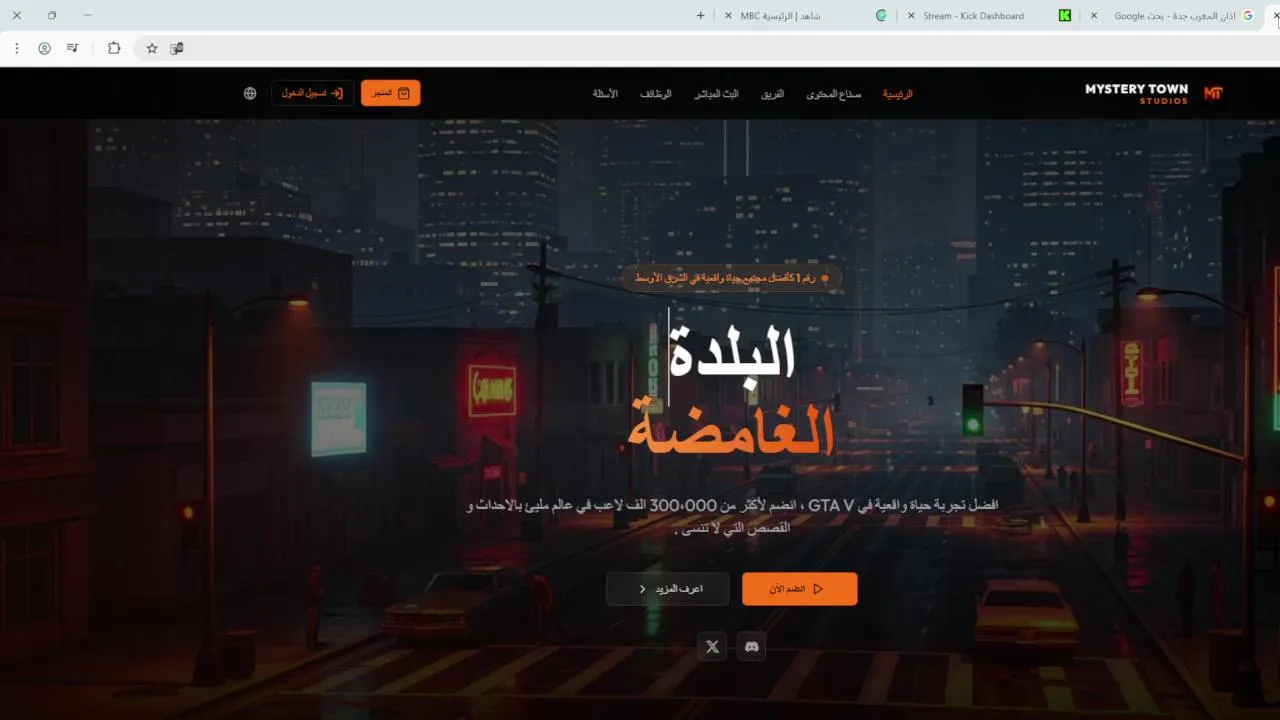The width and height of the screenshot is (1280, 720).
Task: Click the اعرف المزيد button
Action: coord(667,589)
